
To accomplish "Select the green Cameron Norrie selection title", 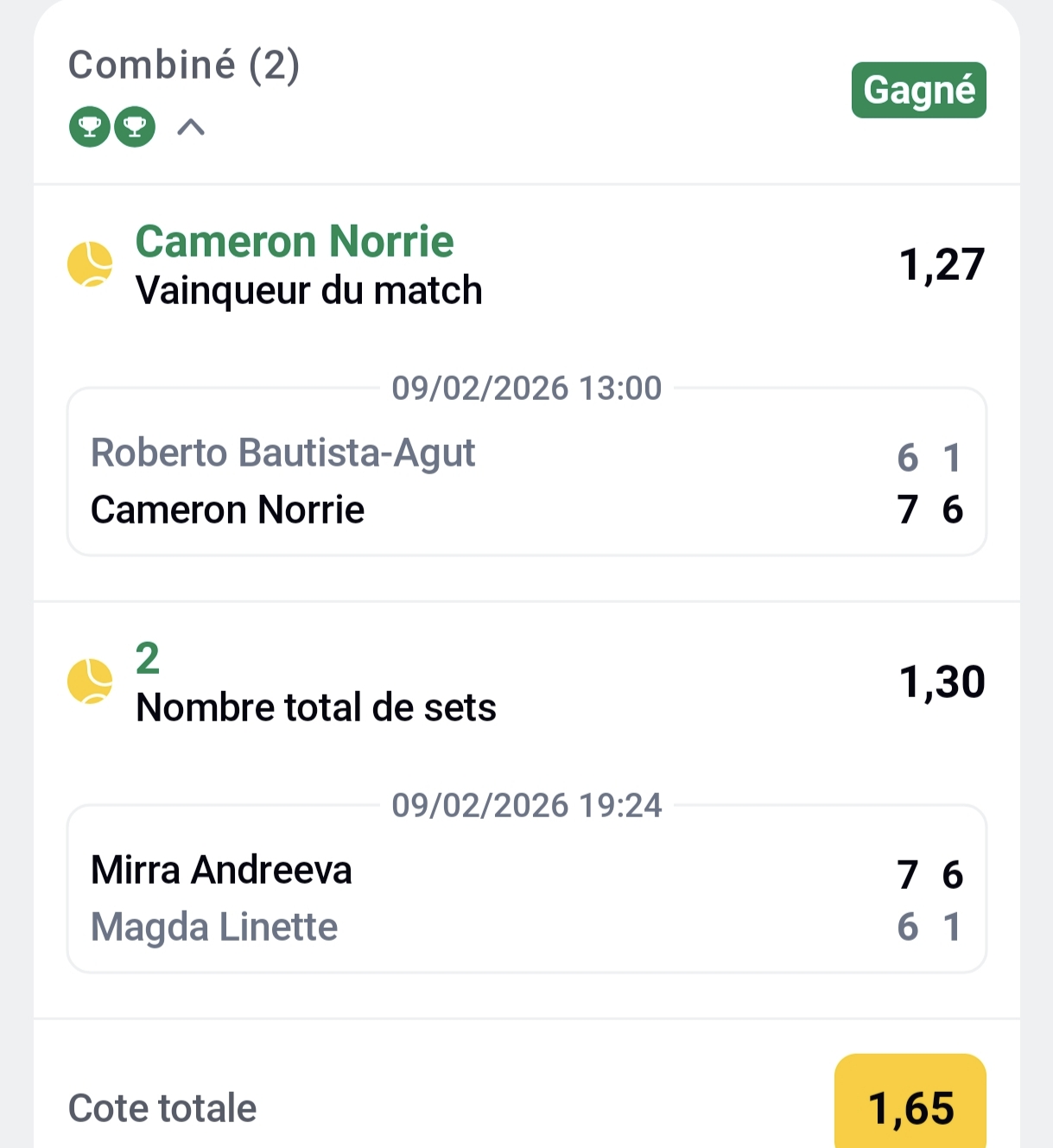I will (x=295, y=241).
